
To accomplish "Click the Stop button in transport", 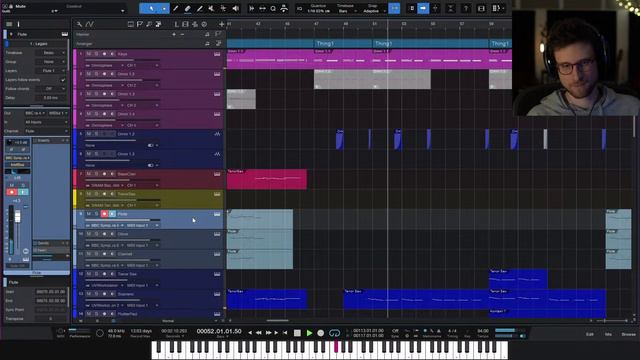I will (x=297, y=333).
